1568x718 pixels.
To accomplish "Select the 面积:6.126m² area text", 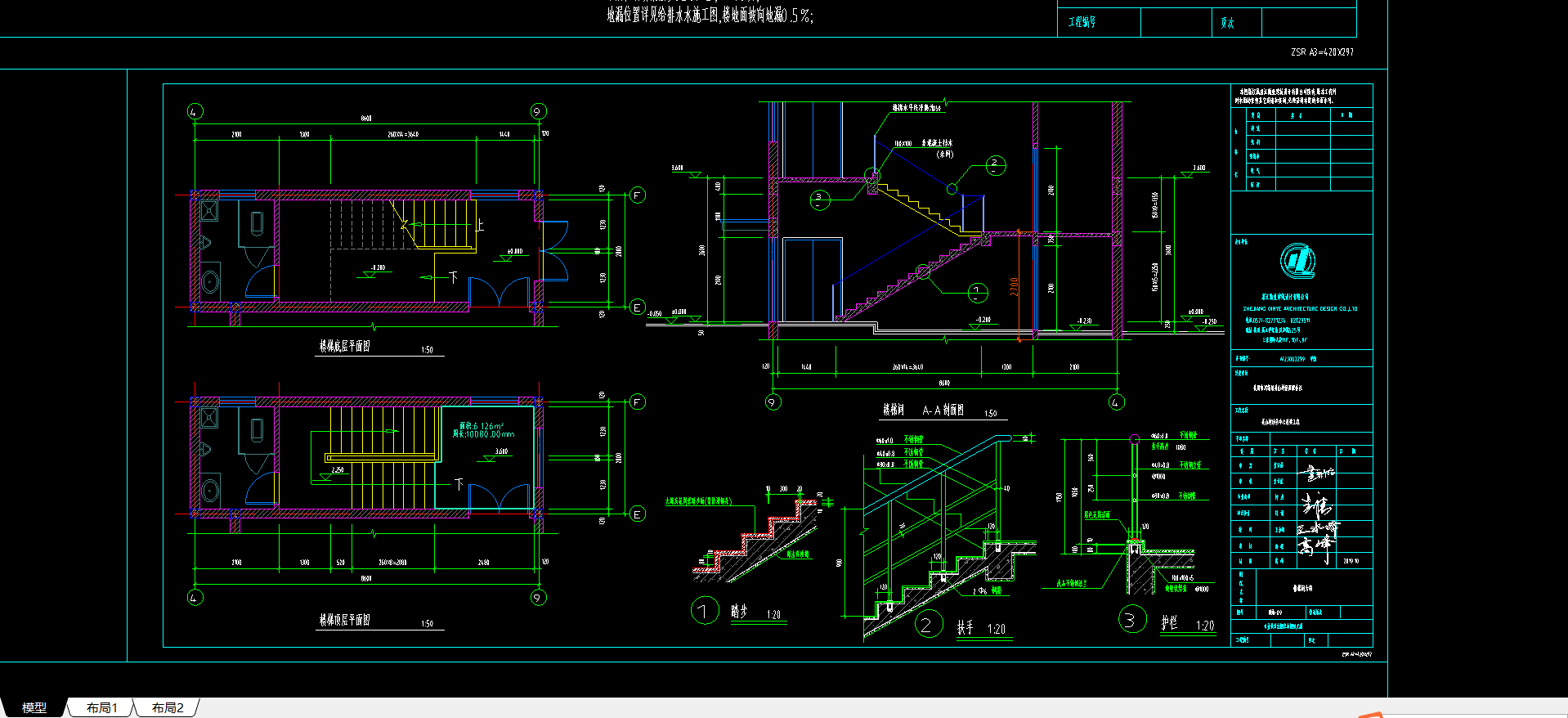I will point(482,426).
